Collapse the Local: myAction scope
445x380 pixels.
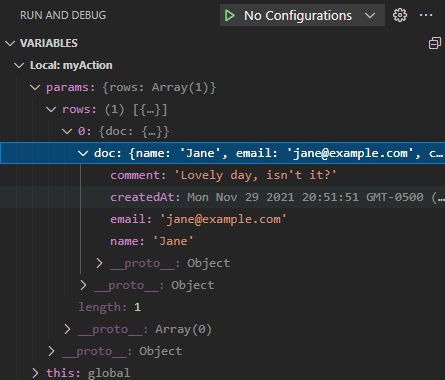click(19, 65)
